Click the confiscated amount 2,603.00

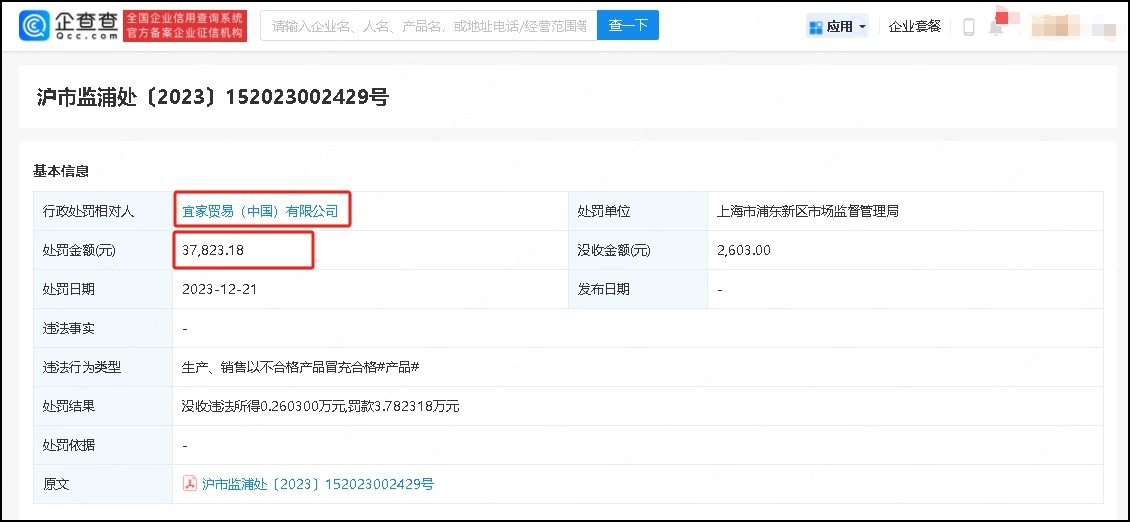pos(744,250)
